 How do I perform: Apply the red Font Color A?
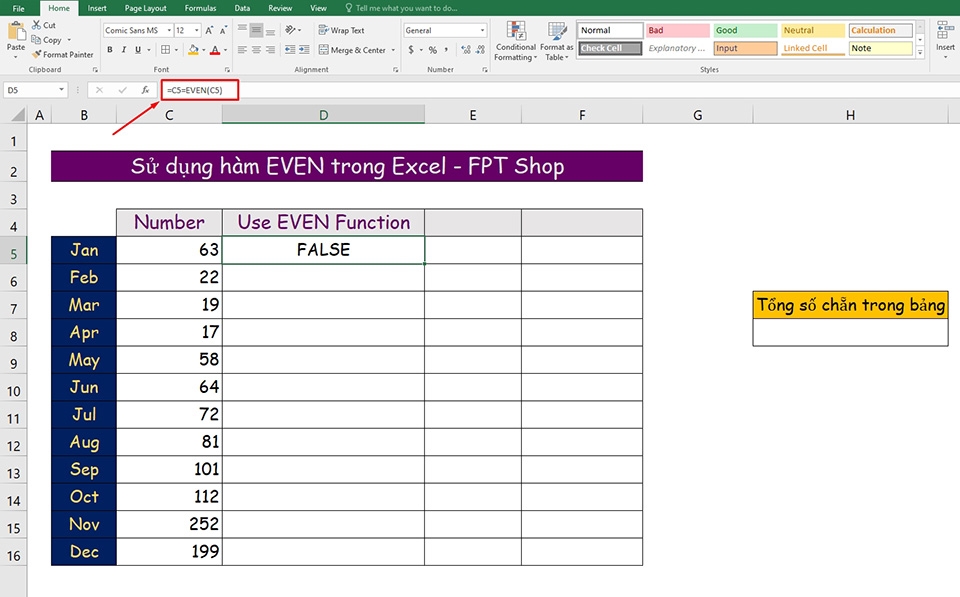click(215, 50)
